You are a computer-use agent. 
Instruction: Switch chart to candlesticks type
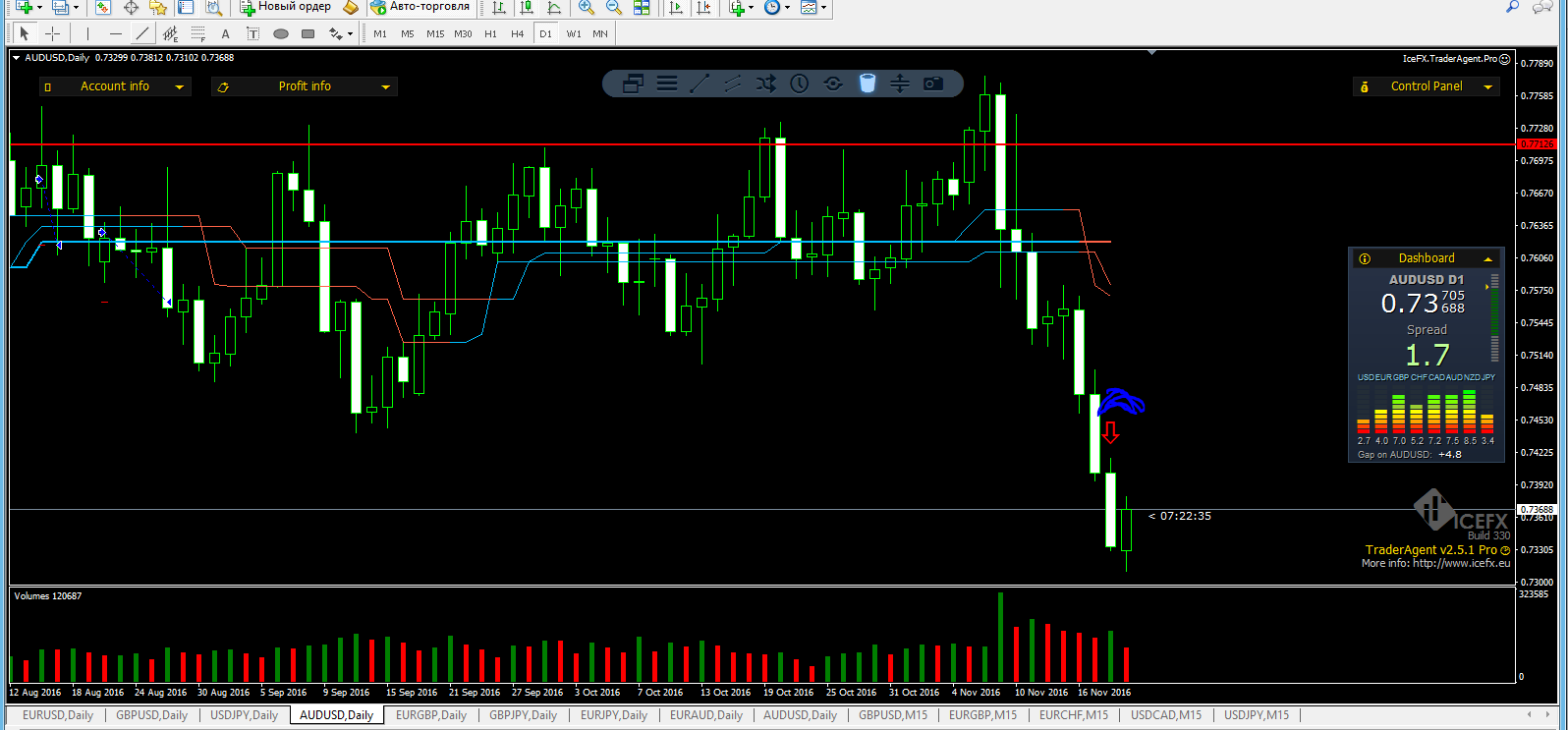click(x=528, y=7)
